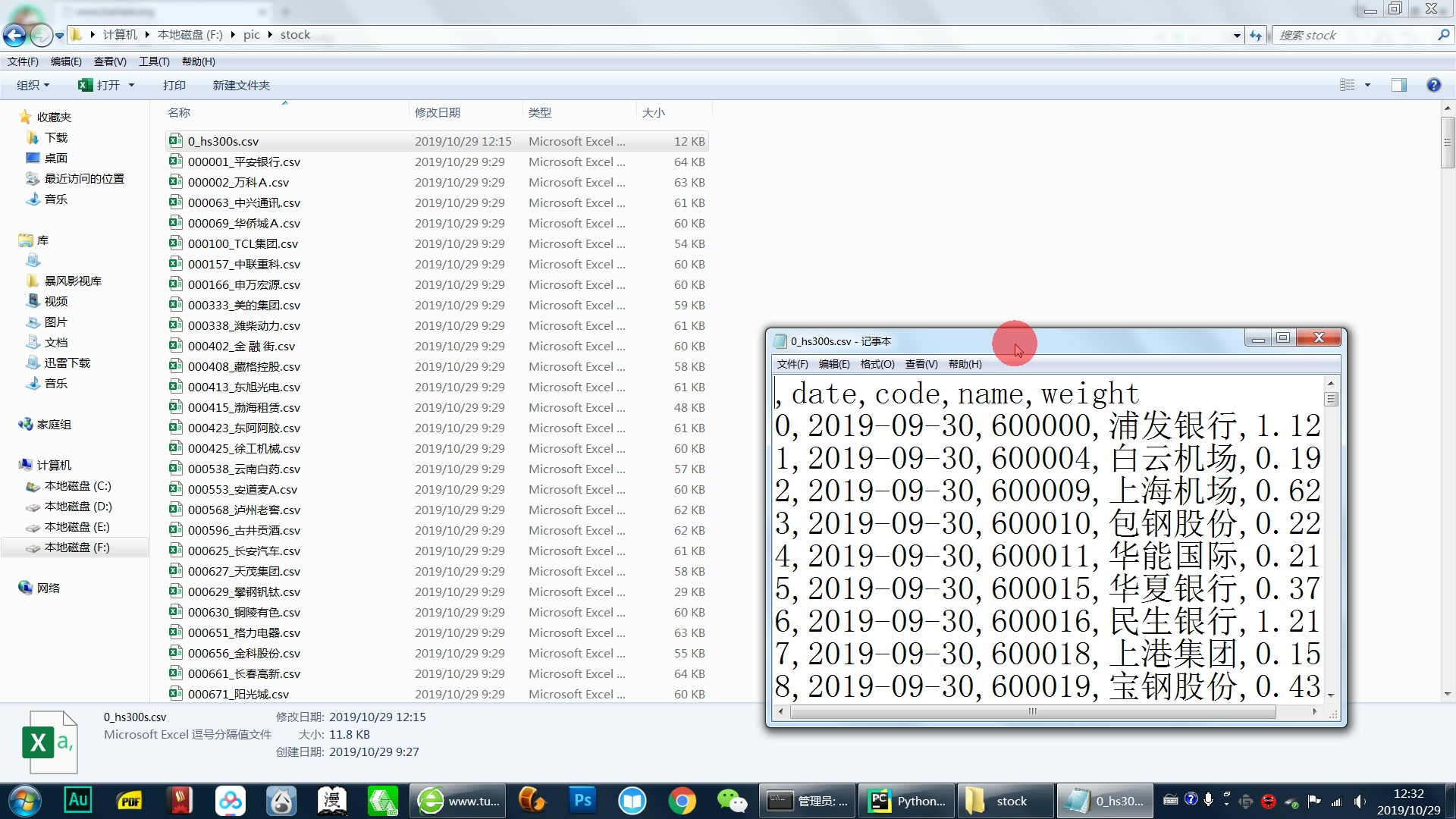This screenshot has width=1456, height=819.
Task: Click the Windows Start button
Action: (25, 801)
